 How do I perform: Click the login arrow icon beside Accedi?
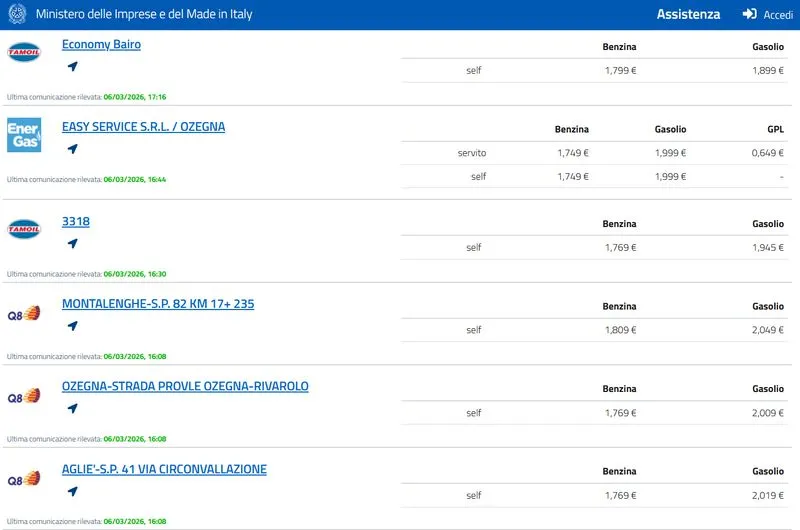click(x=749, y=15)
